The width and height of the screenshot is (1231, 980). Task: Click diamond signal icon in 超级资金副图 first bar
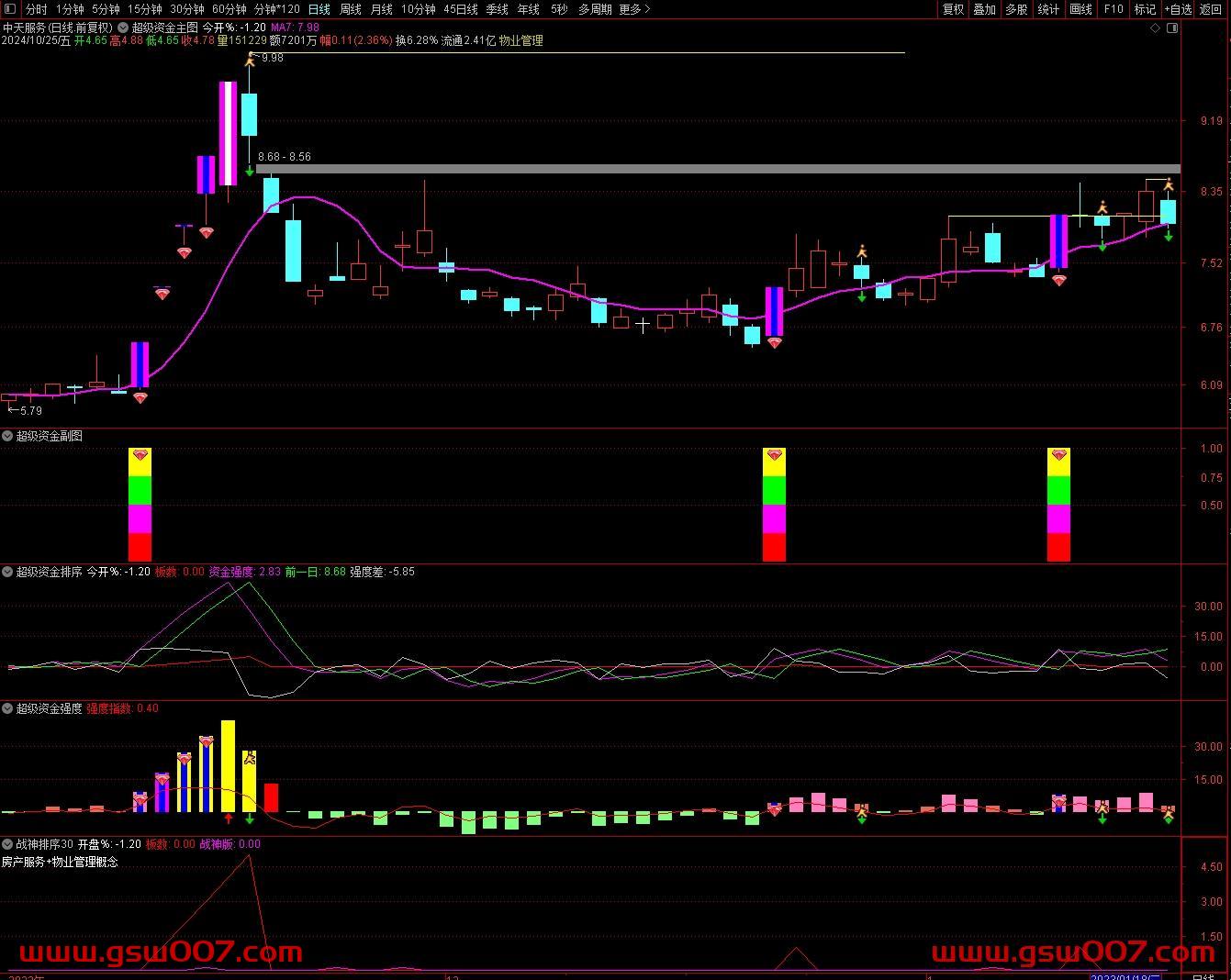140,455
